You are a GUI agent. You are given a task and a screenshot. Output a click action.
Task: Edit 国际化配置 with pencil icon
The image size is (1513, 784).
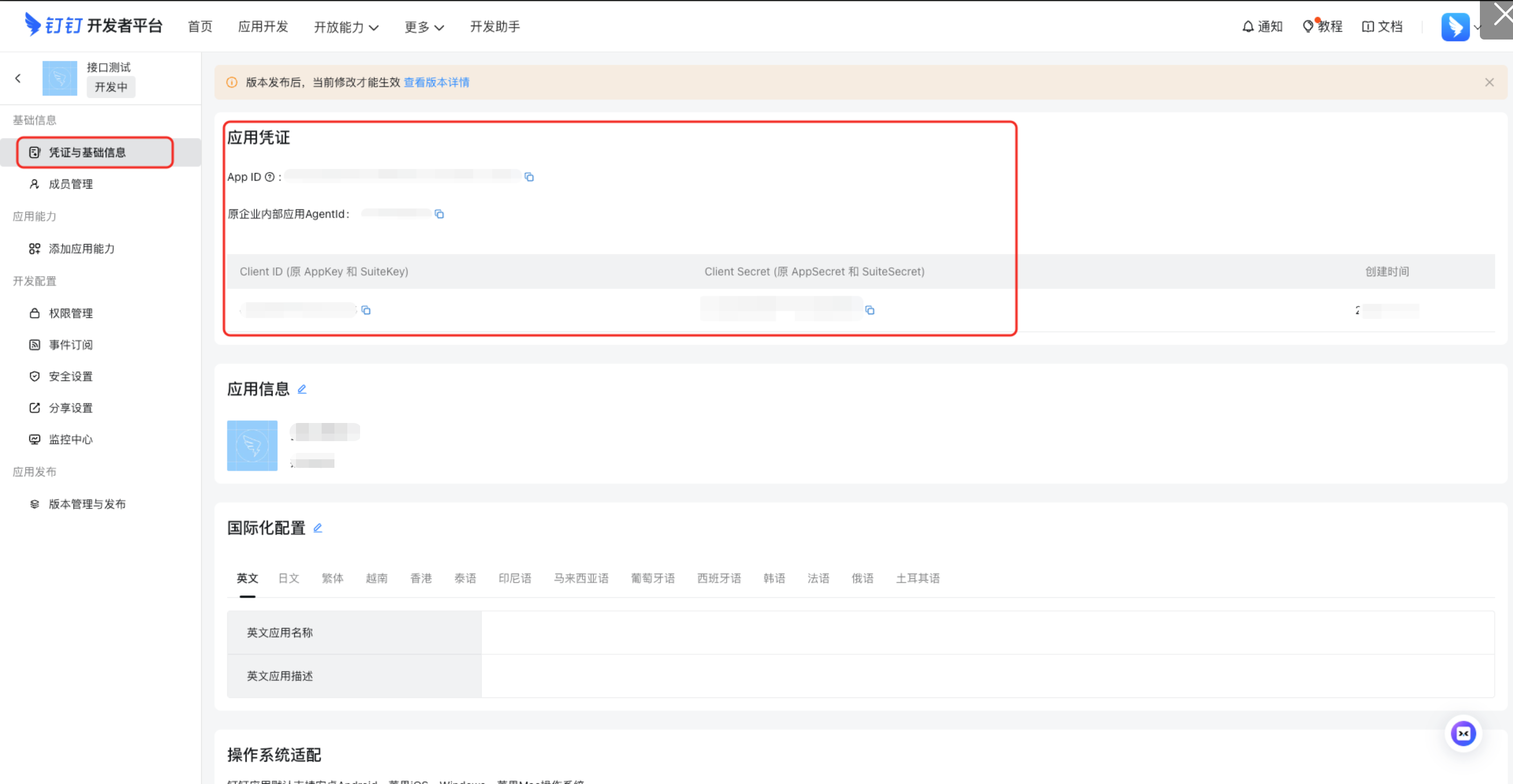pyautogui.click(x=318, y=528)
